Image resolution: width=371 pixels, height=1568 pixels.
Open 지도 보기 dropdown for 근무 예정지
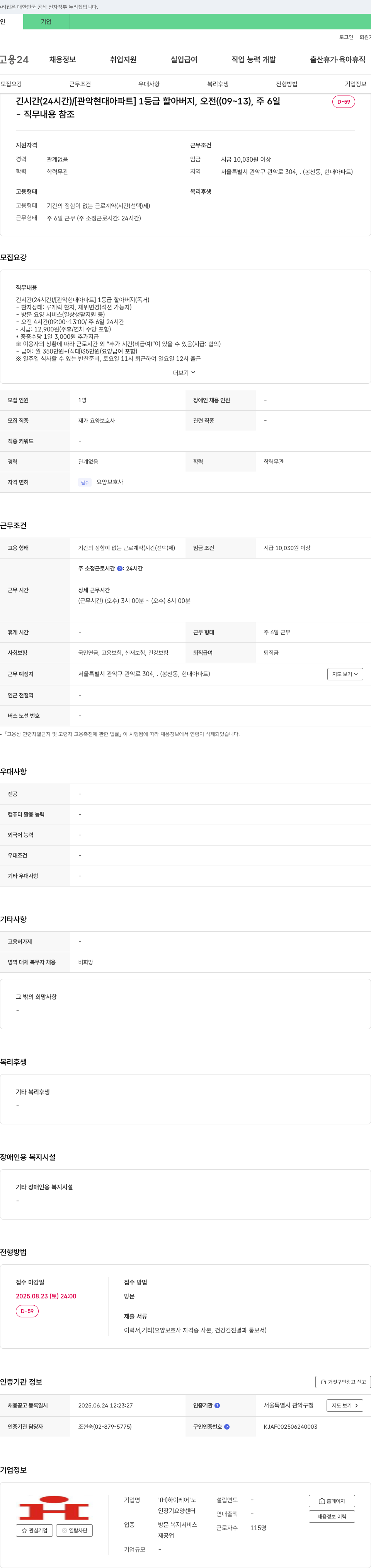pyautogui.click(x=345, y=674)
